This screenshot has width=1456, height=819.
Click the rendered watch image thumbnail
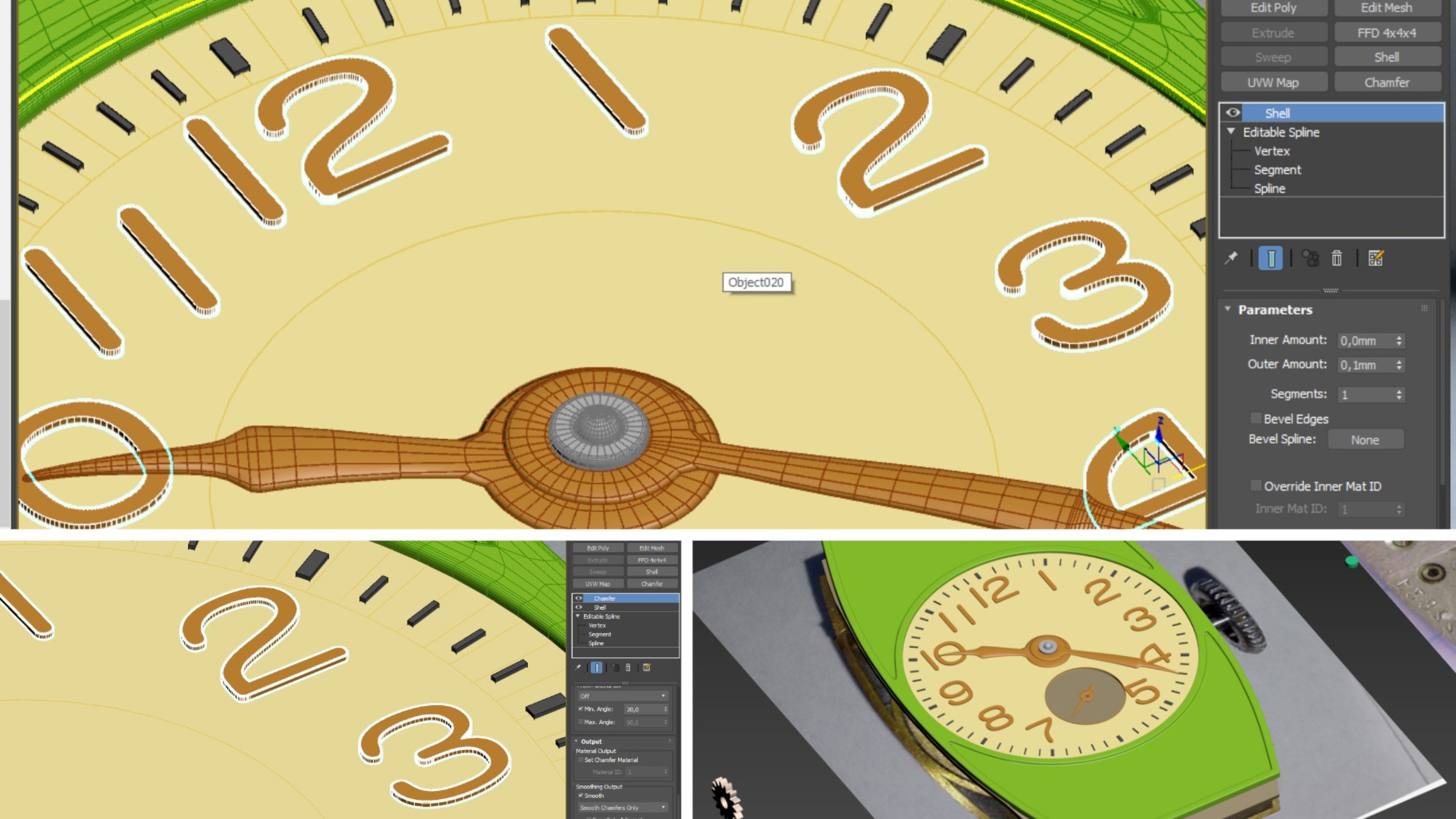coord(1074,680)
